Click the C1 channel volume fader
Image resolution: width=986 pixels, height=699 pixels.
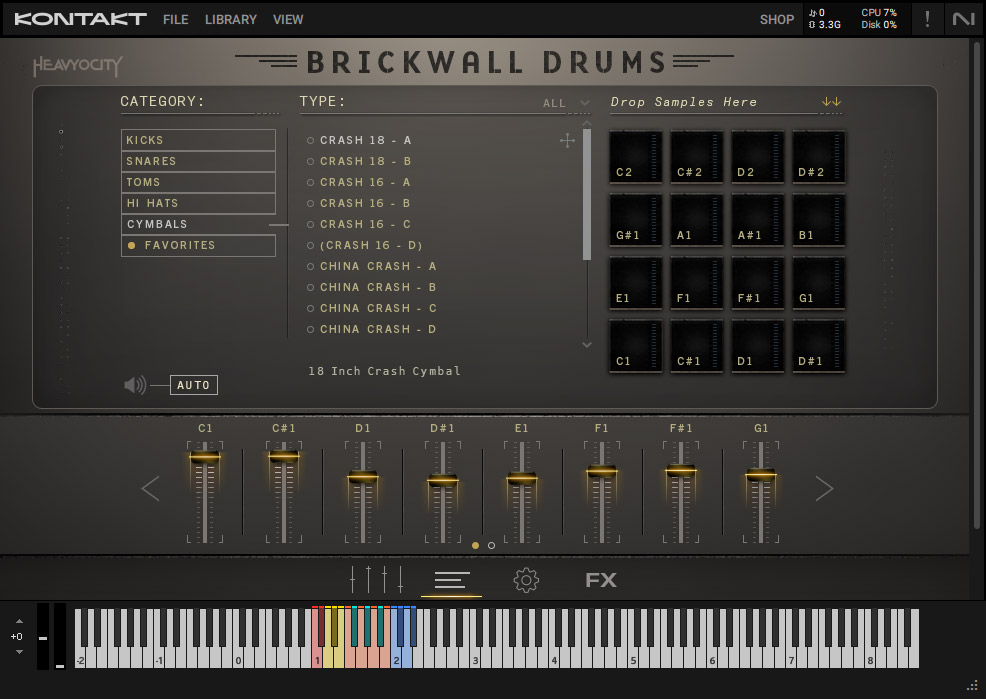coord(205,457)
